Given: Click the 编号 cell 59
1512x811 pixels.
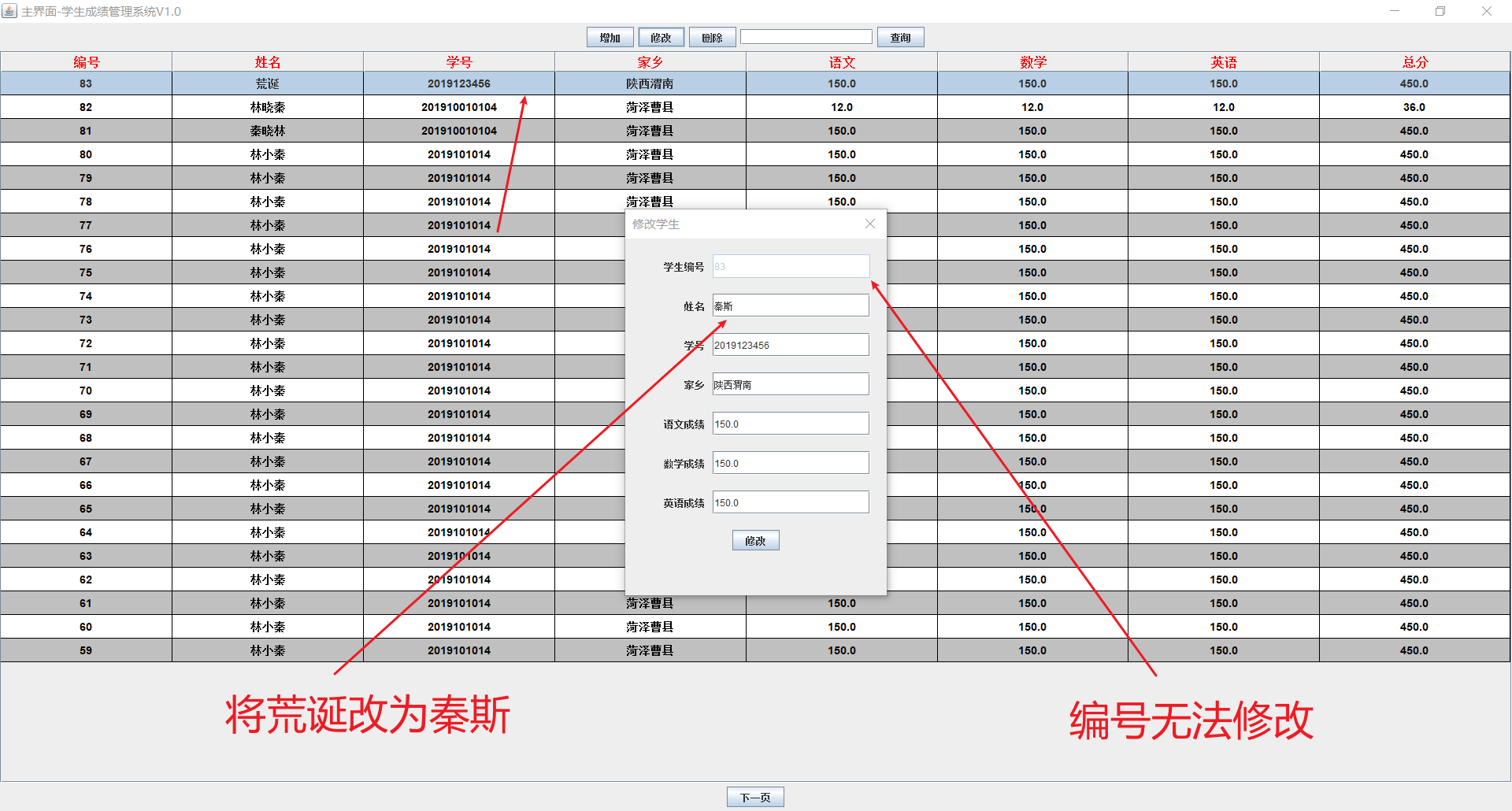Looking at the screenshot, I should [x=86, y=650].
